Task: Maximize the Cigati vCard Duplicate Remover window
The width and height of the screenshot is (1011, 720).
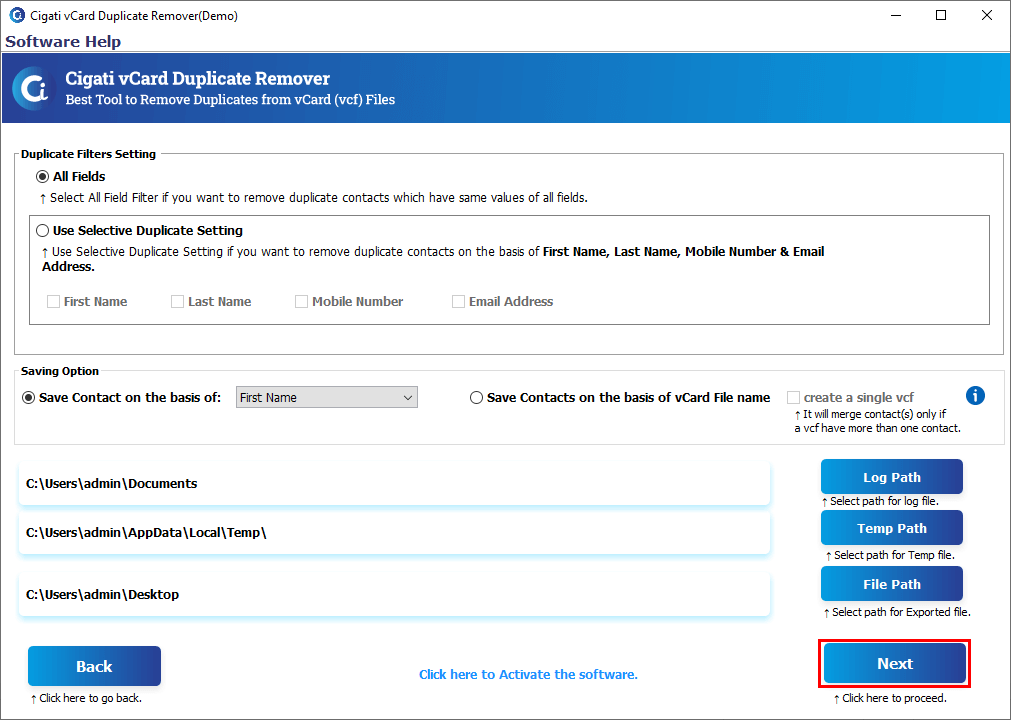Action: pyautogui.click(x=941, y=15)
